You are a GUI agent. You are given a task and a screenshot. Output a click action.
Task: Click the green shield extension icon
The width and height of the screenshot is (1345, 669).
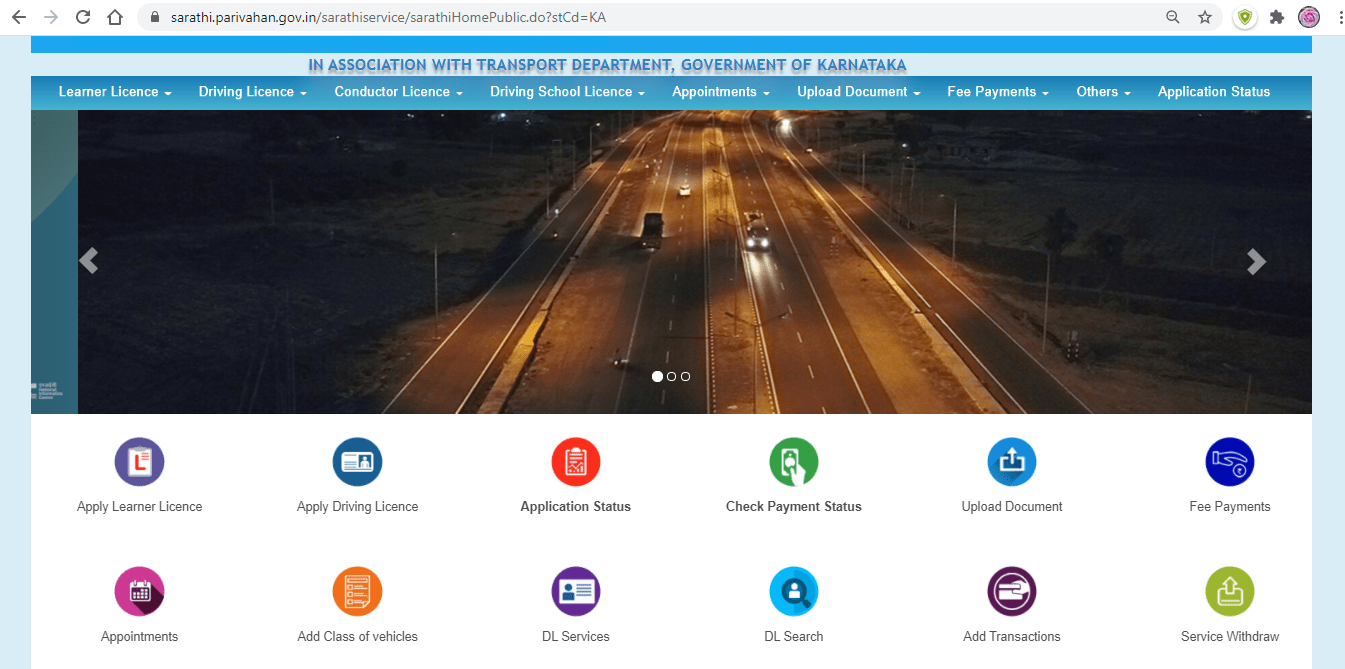coord(1245,17)
